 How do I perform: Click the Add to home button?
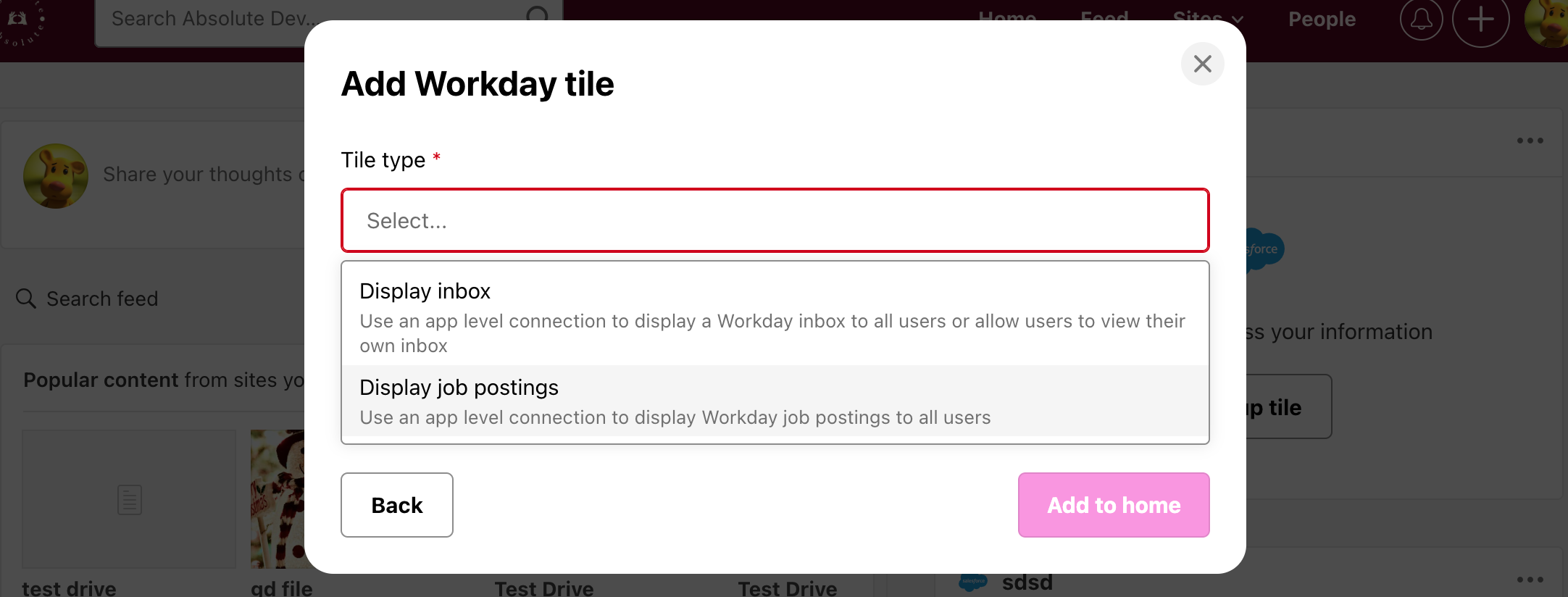point(1113,505)
